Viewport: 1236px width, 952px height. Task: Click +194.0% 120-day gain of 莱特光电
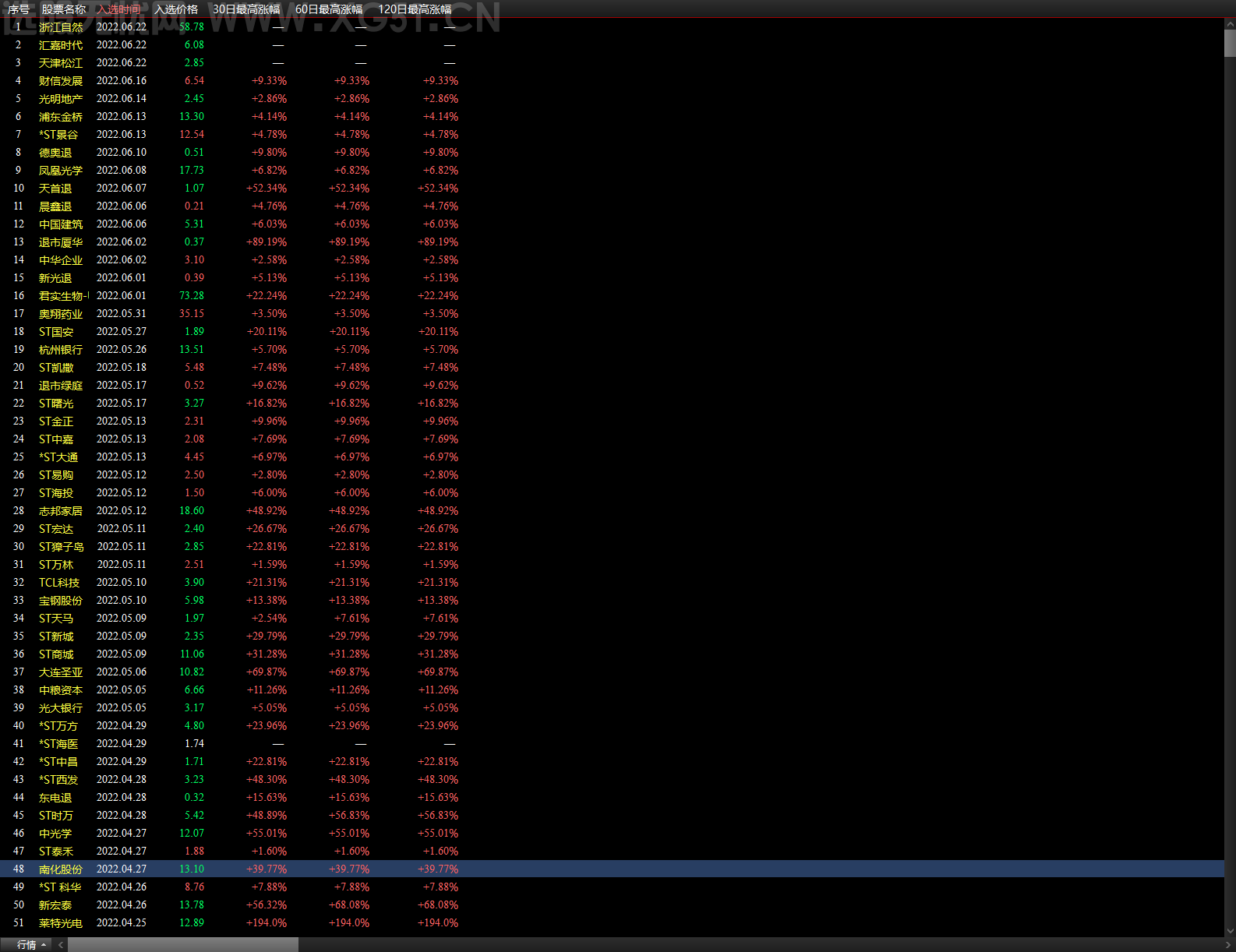click(438, 923)
